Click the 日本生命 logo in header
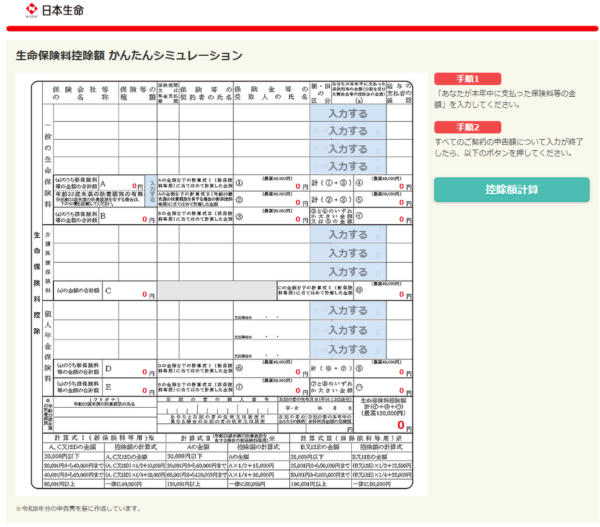600x527 pixels. 55,10
